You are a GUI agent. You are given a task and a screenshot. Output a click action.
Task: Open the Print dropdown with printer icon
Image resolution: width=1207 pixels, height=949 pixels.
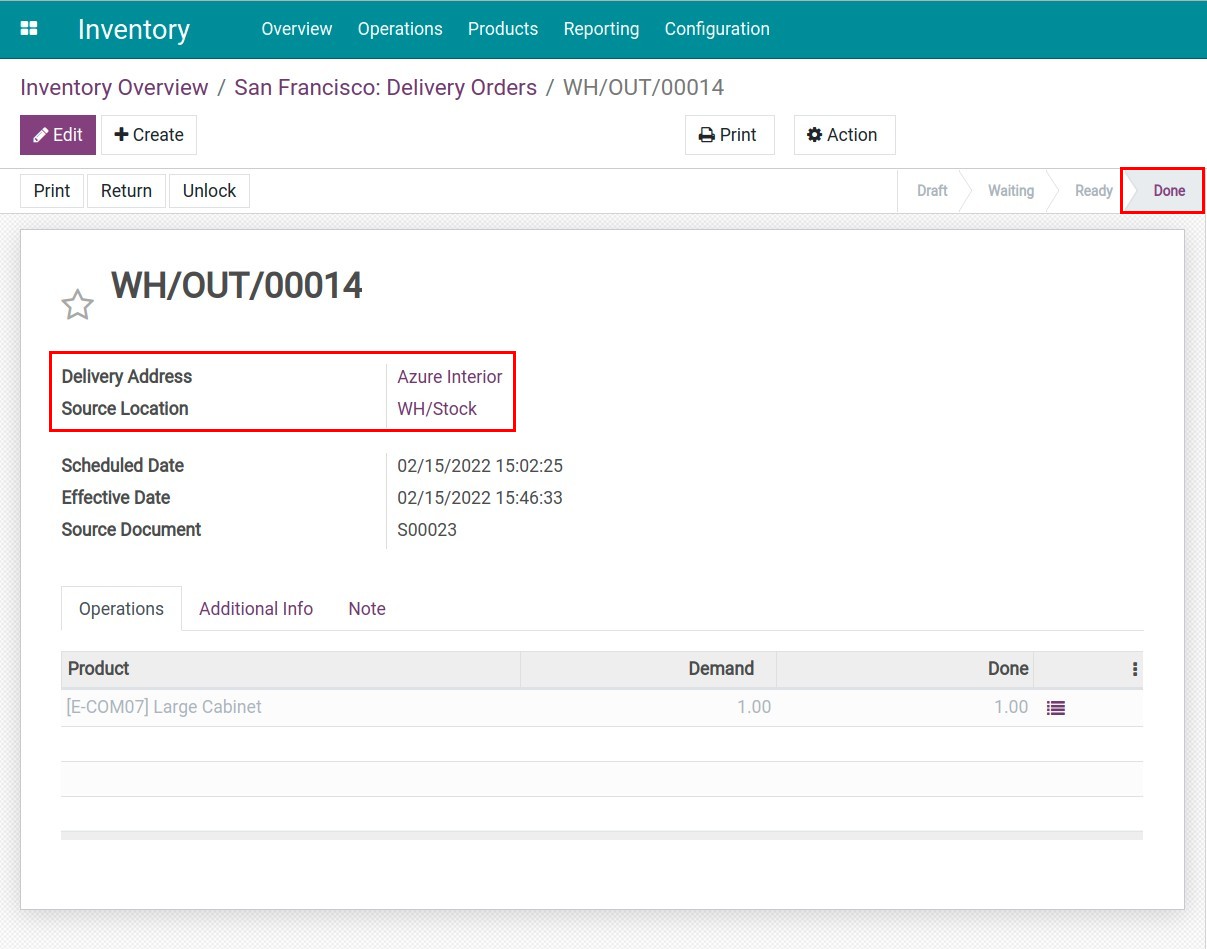[x=729, y=135]
